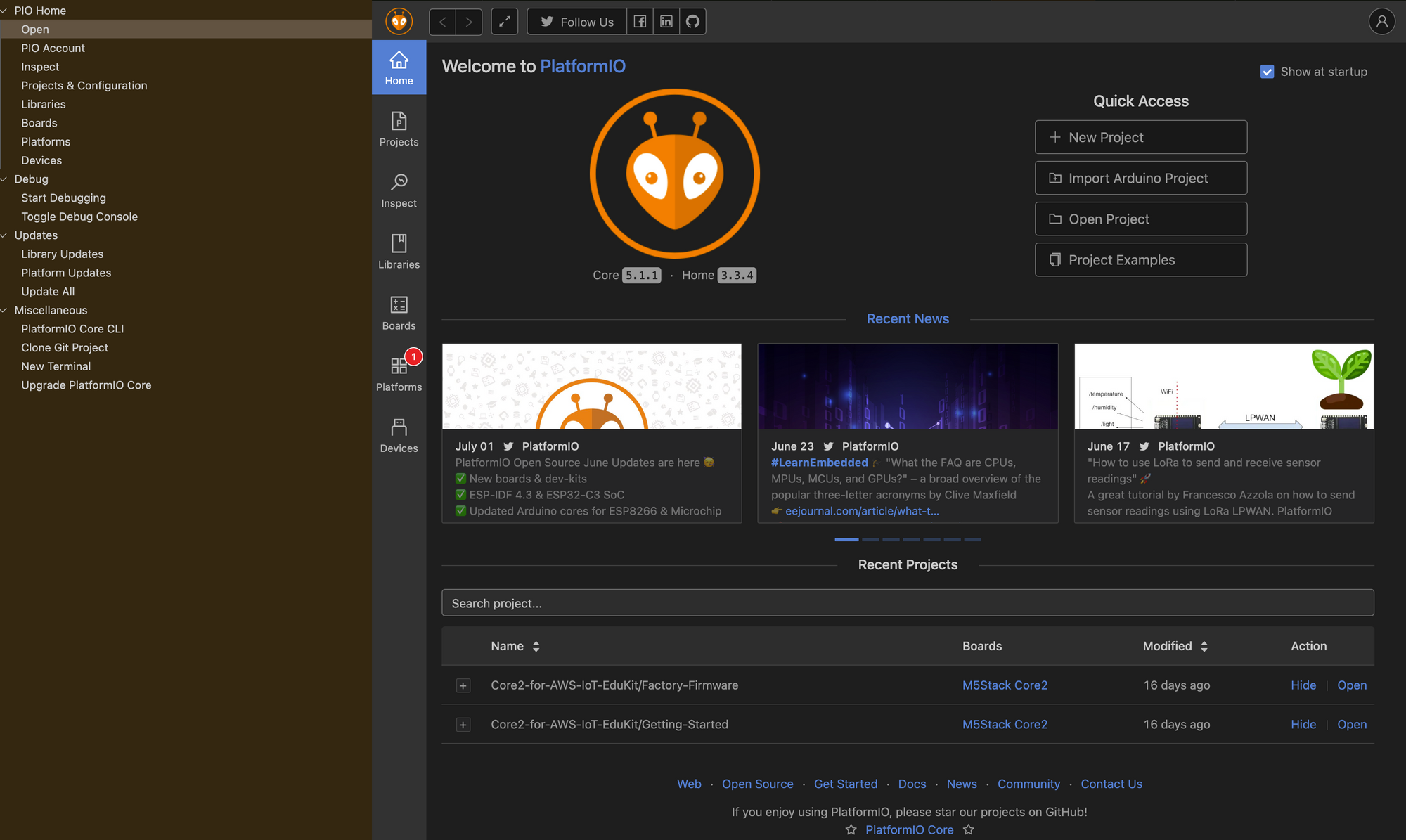This screenshot has width=1406, height=840.
Task: Collapse the Debug tree section
Action: tap(4, 179)
